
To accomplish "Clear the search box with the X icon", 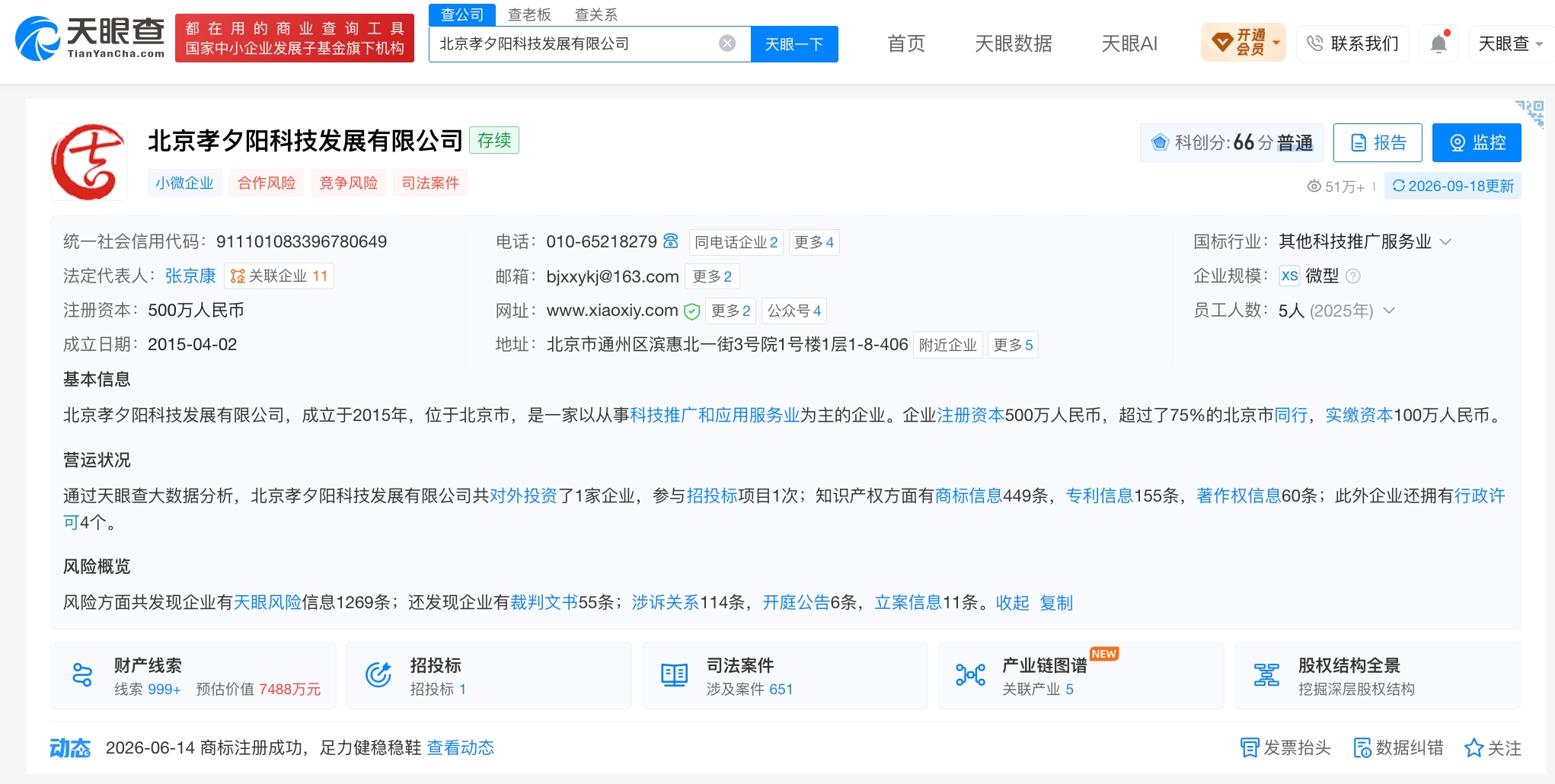I will [x=727, y=43].
